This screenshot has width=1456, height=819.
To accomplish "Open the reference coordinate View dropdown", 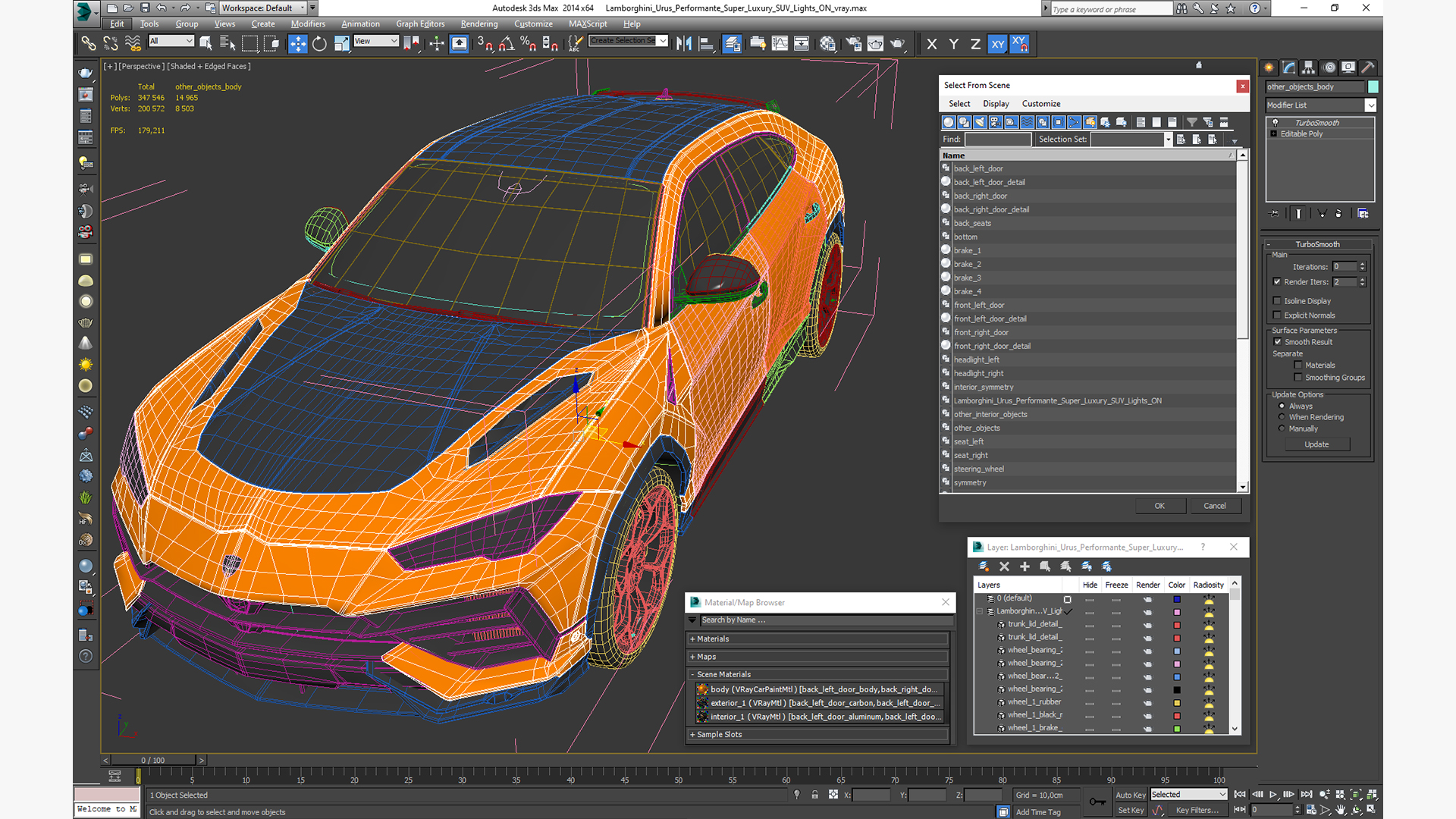I will (376, 41).
